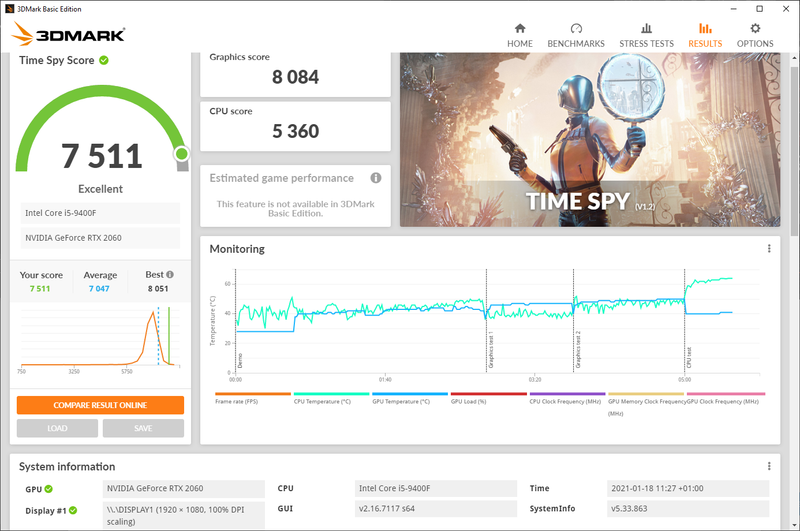This screenshot has height=531, width=800.
Task: Click the CPU score 5 360 value
Action: 295,131
